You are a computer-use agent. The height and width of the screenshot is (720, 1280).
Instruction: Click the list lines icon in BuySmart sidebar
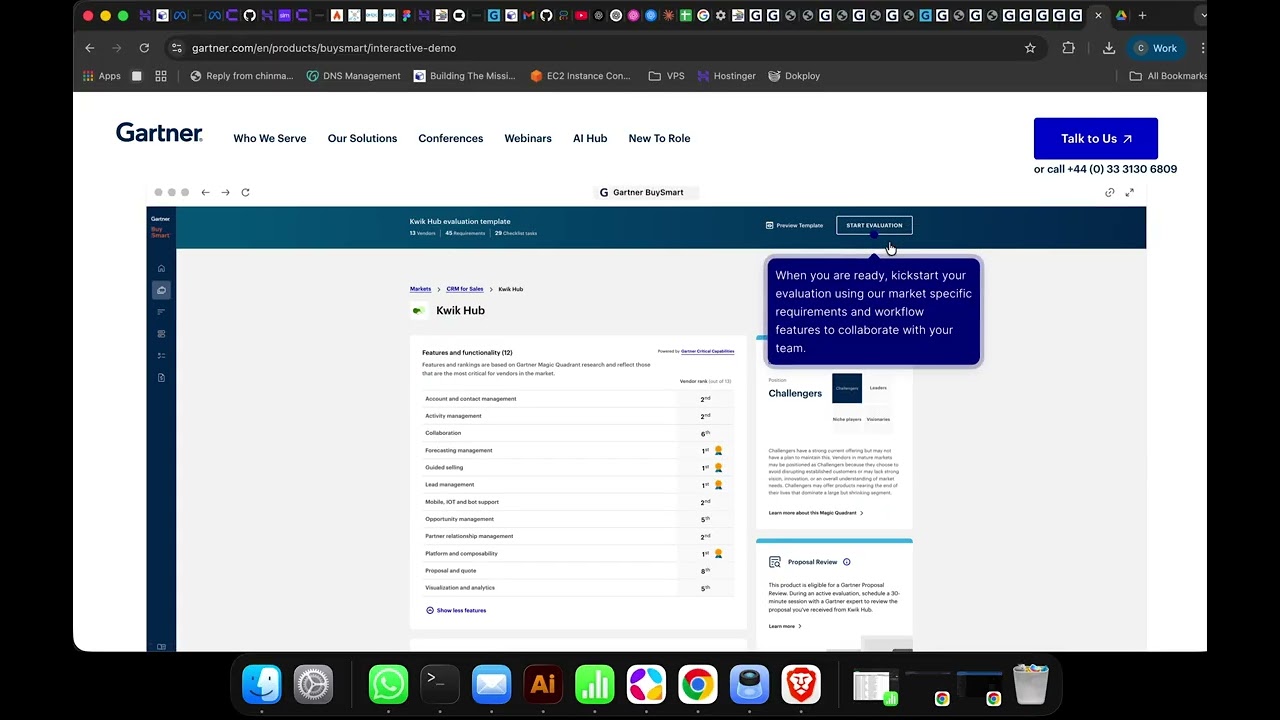pos(161,312)
